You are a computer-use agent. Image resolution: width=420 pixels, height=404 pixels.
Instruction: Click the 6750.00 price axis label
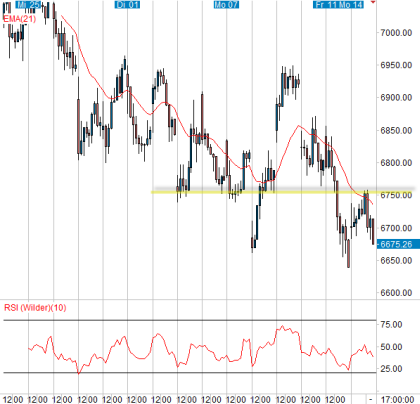(396, 195)
